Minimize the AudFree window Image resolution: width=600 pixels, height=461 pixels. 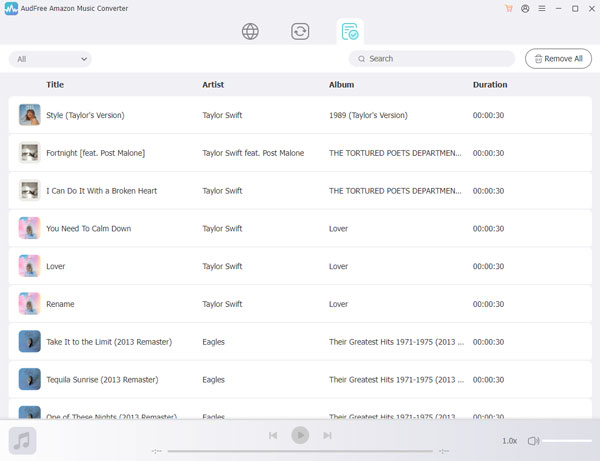559,8
